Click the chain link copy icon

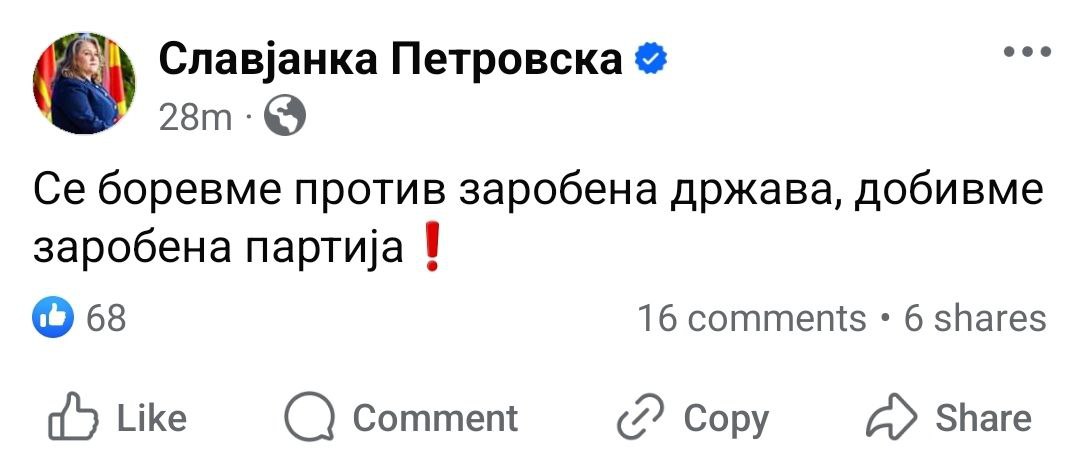click(x=641, y=418)
